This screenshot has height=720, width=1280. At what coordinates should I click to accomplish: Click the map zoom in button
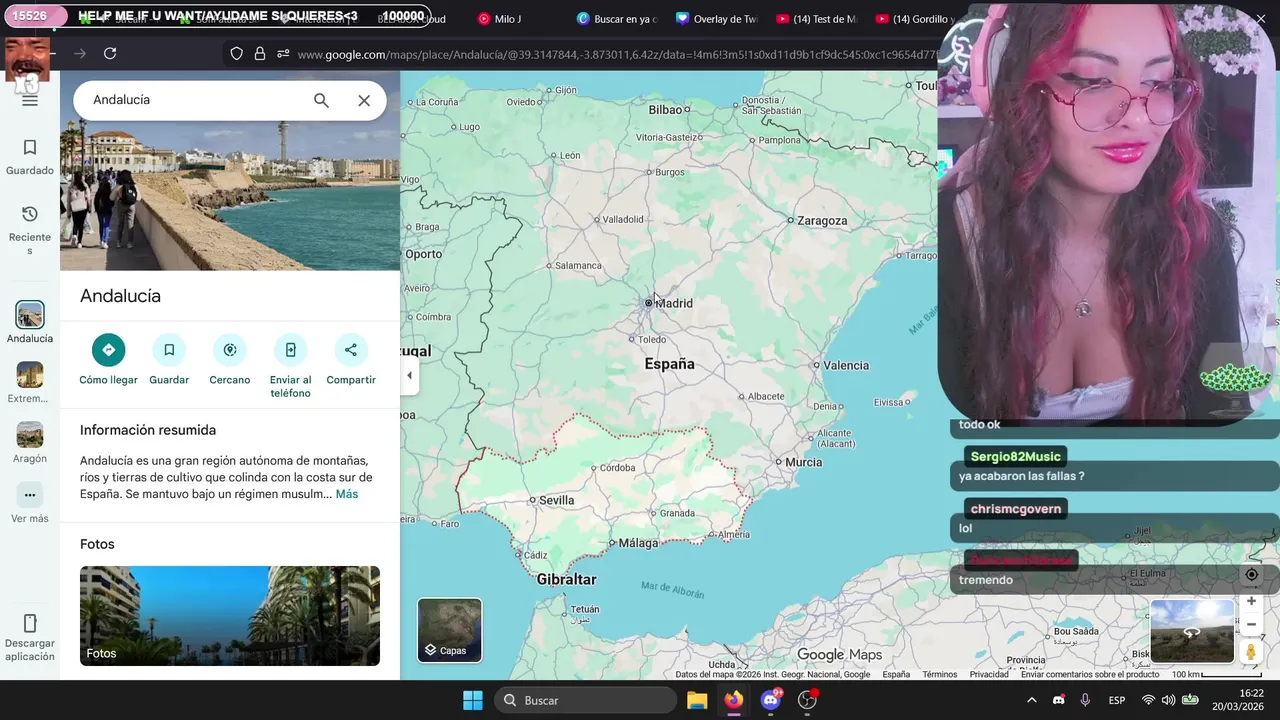1251,601
